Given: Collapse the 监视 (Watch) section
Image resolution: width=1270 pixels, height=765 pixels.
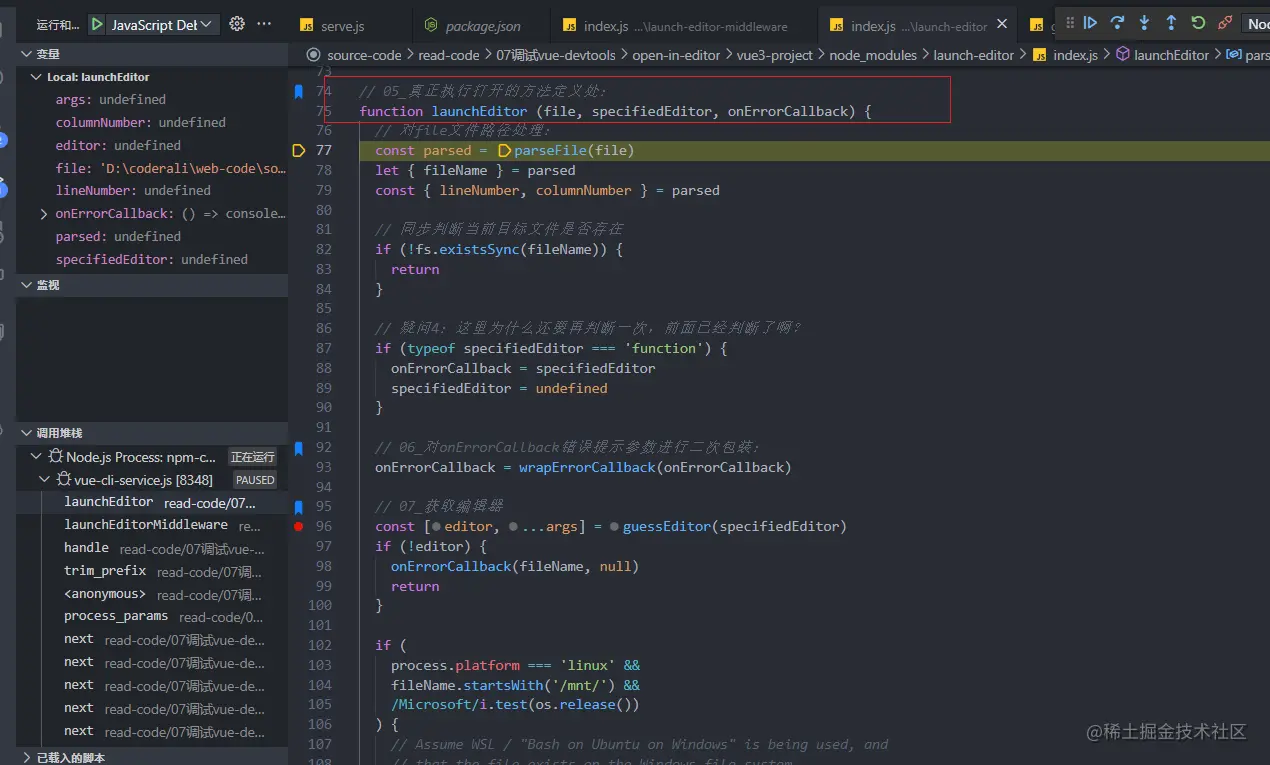Looking at the screenshot, I should [x=26, y=285].
